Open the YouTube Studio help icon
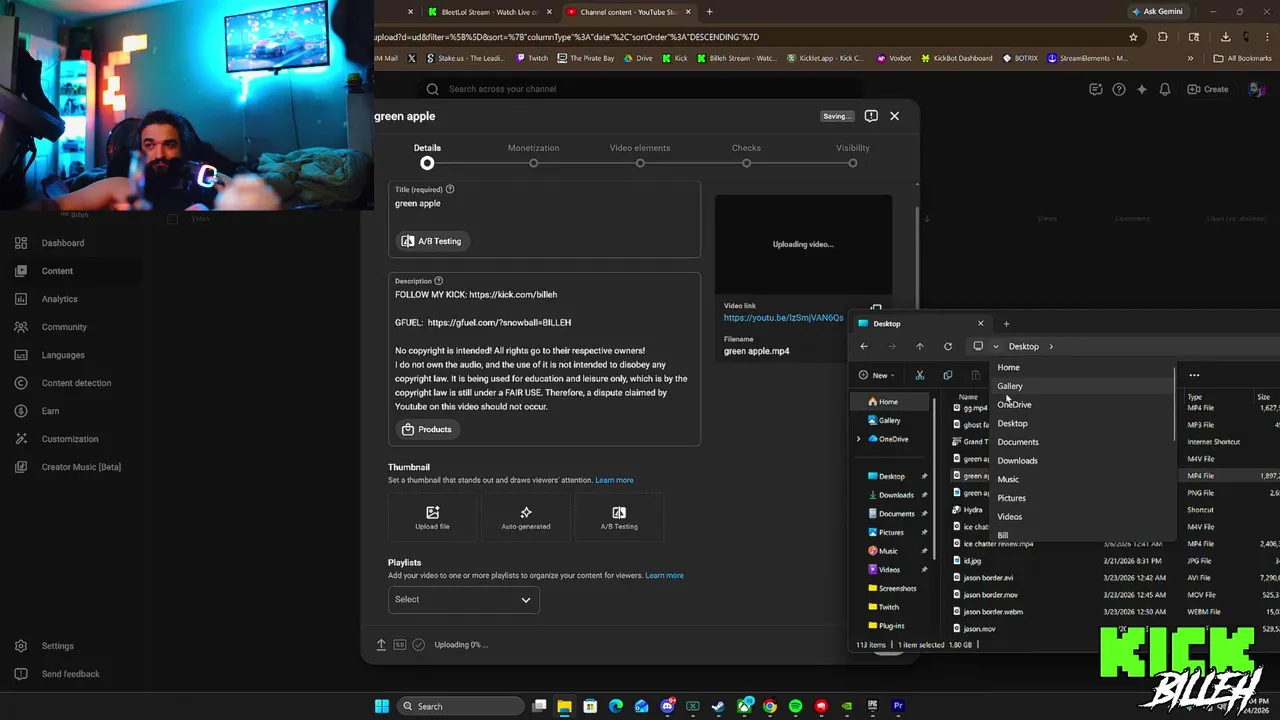 point(1119,89)
